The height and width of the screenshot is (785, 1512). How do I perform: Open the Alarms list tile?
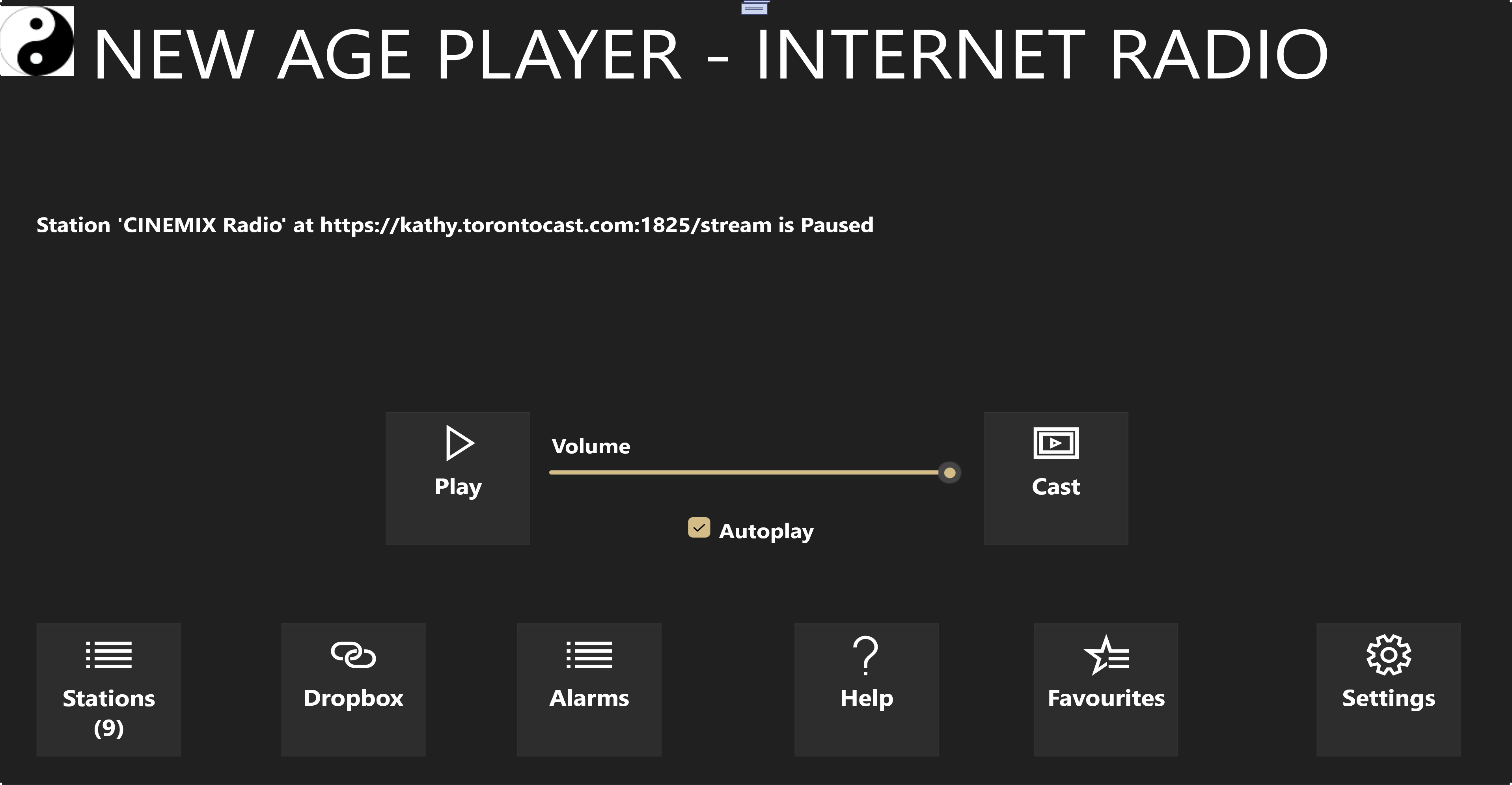point(589,689)
